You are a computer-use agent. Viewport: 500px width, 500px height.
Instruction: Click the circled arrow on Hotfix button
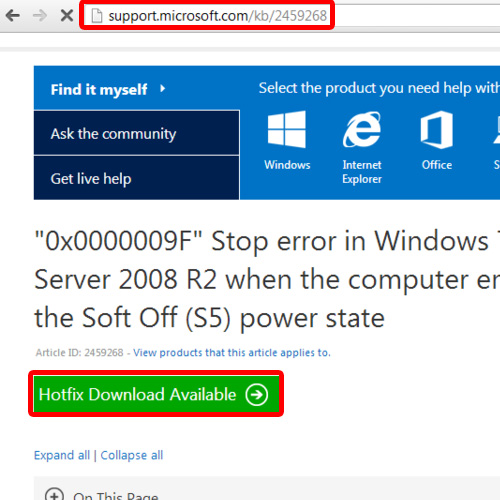tap(257, 394)
